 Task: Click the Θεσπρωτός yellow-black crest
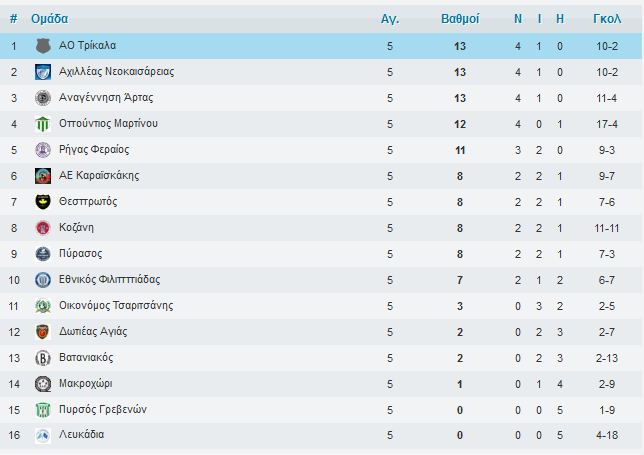coord(42,202)
